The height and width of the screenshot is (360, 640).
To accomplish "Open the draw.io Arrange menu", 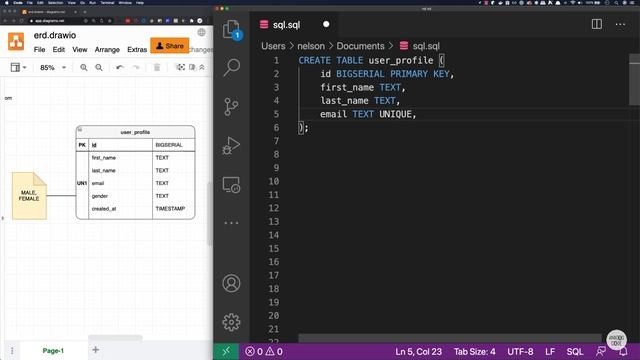I will [x=107, y=49].
